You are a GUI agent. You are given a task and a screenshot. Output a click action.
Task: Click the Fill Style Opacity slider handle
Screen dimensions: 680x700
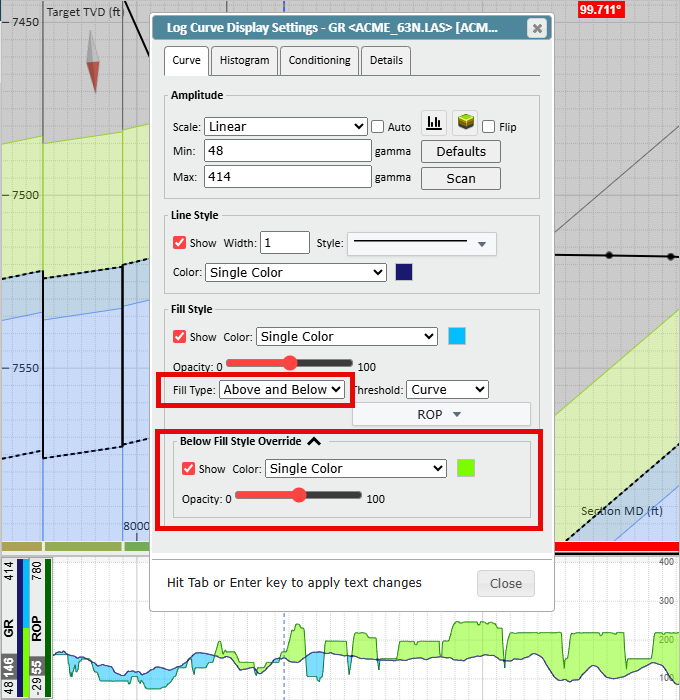(290, 363)
